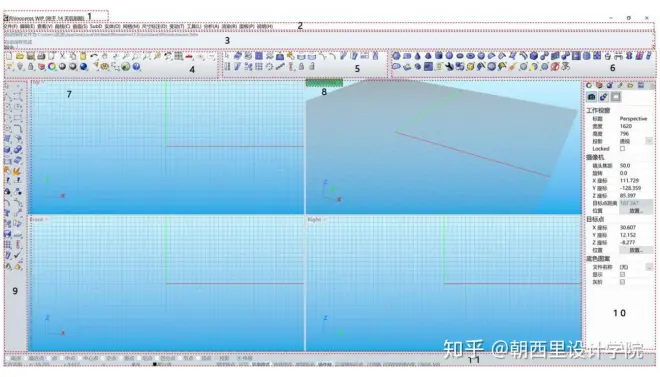660x377 pixels.
Task: Open the SubD menu
Action: pos(96,26)
